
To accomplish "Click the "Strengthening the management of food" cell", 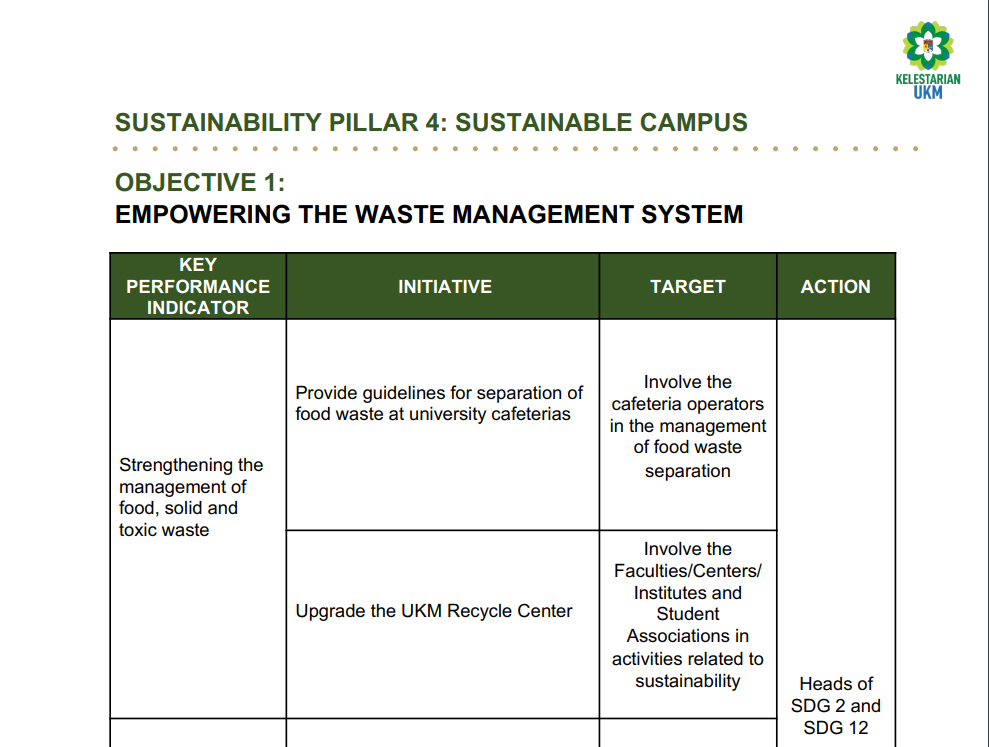I will tap(191, 497).
